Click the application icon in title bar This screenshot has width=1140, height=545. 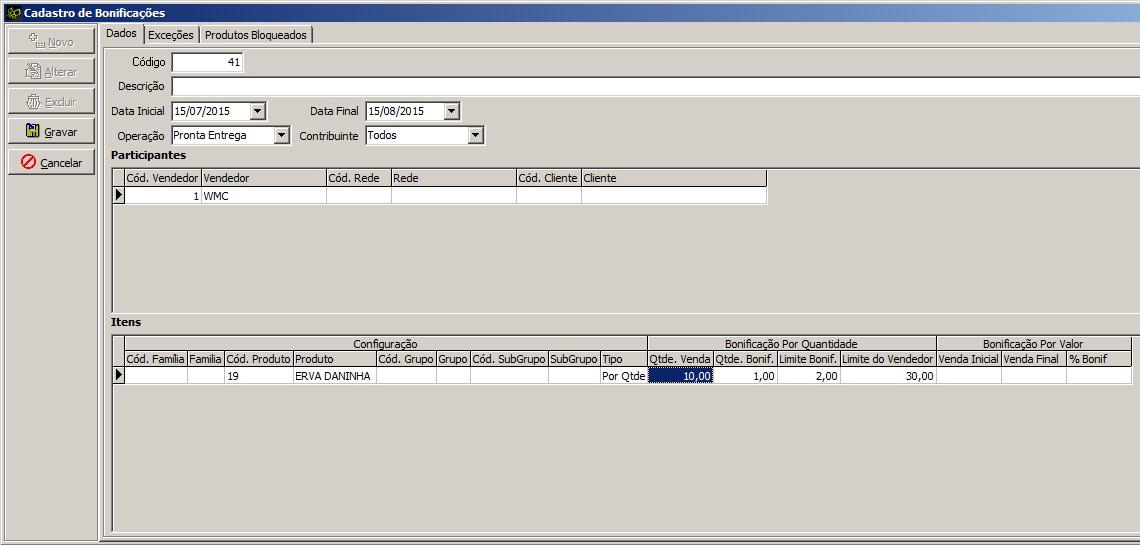[x=12, y=13]
